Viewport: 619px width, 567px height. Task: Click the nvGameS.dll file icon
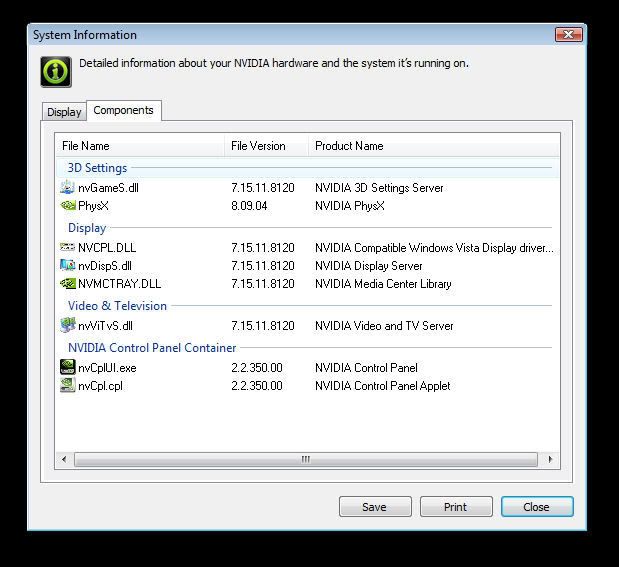pyautogui.click(x=67, y=187)
